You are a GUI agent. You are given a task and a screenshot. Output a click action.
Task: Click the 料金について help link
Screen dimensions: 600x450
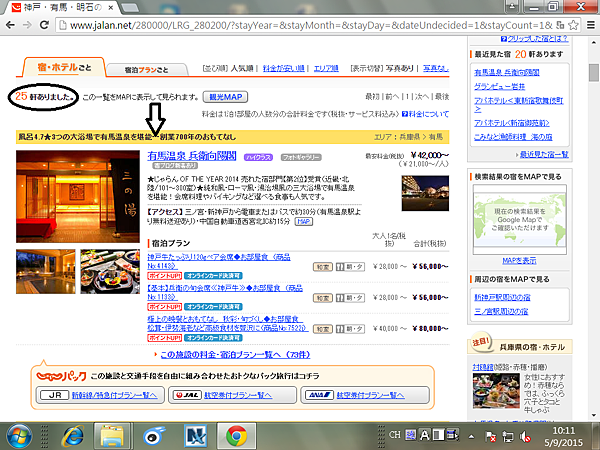tap(426, 114)
